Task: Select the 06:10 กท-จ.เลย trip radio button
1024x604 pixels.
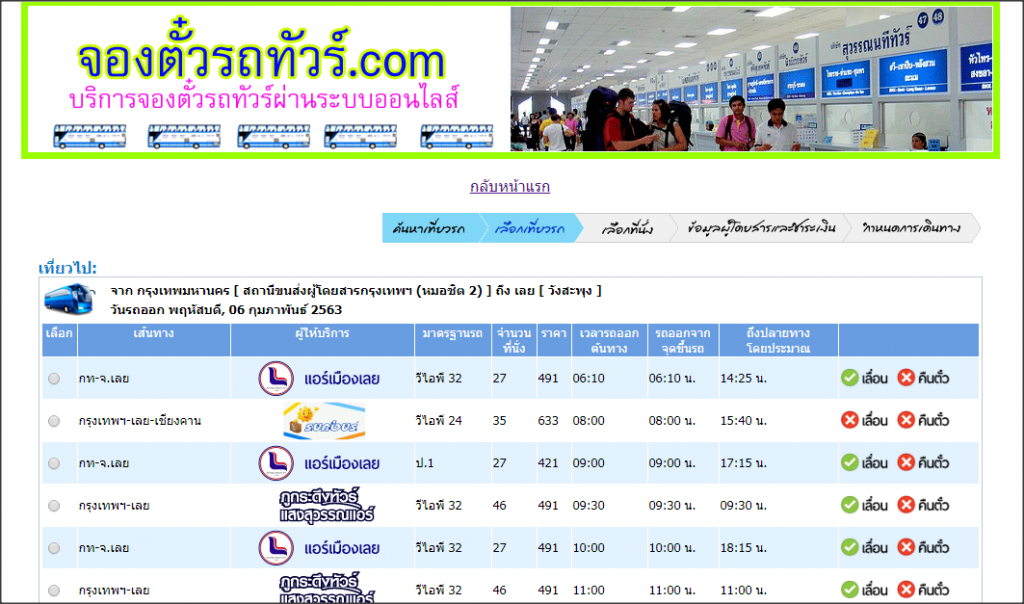Action: pos(54,379)
